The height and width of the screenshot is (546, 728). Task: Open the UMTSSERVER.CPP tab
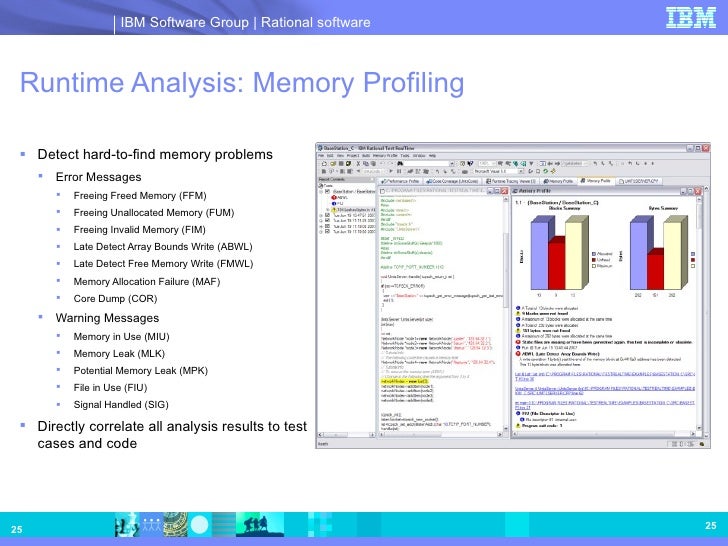pyautogui.click(x=639, y=181)
